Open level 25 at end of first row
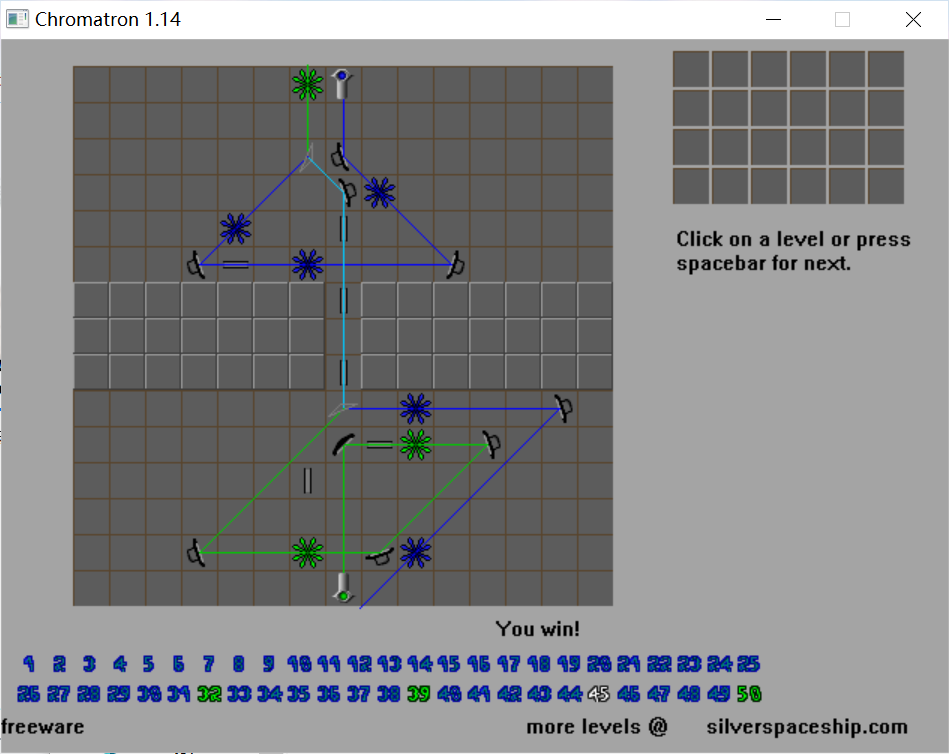The height and width of the screenshot is (754, 949). [x=748, y=663]
